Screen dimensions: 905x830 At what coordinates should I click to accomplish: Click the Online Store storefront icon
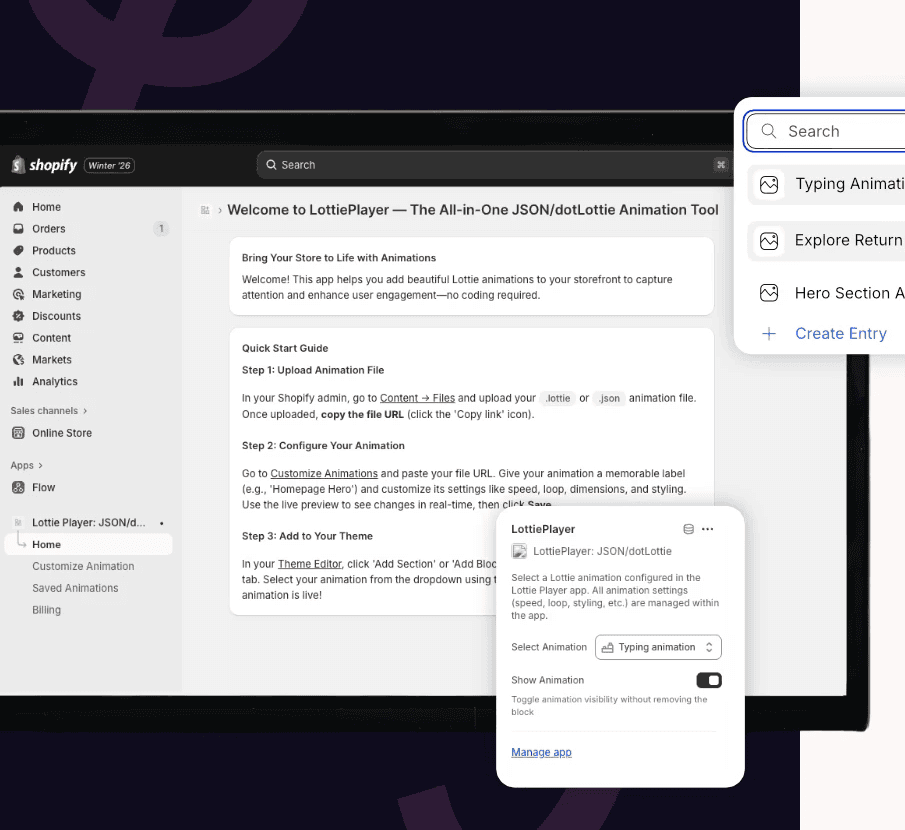(18, 433)
